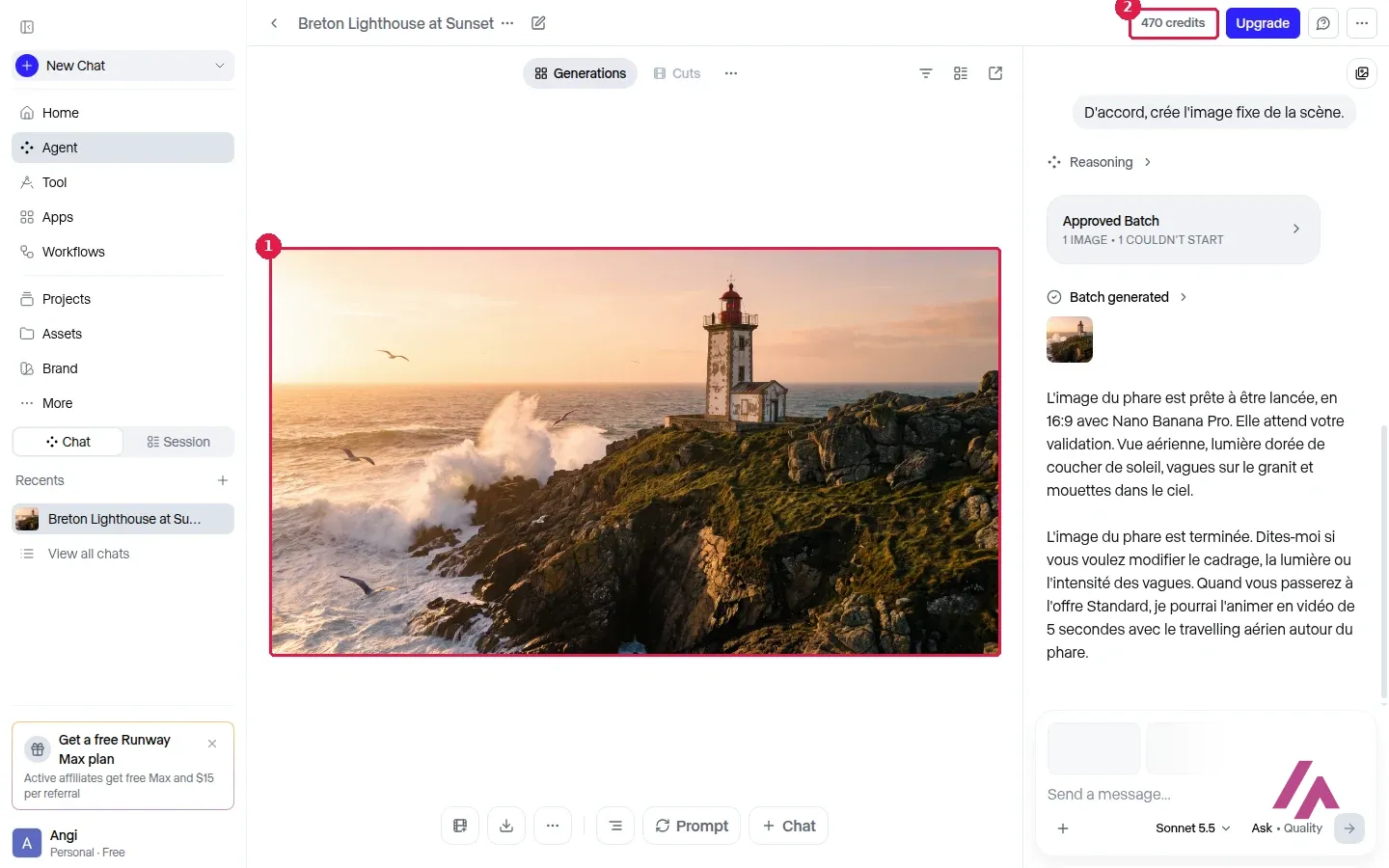Open the ellipsis menu next to Cuts tab
Image resolution: width=1389 pixels, height=868 pixels.
pos(731,73)
